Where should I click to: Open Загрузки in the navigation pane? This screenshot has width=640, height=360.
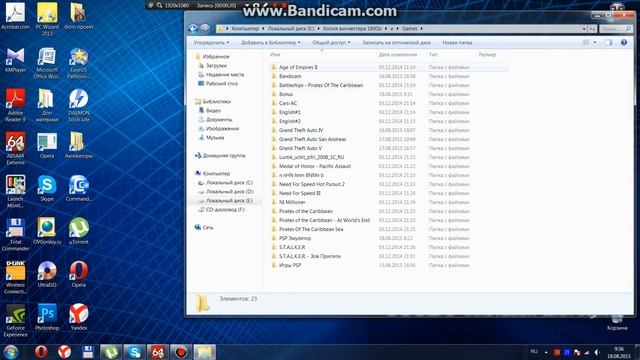216,65
